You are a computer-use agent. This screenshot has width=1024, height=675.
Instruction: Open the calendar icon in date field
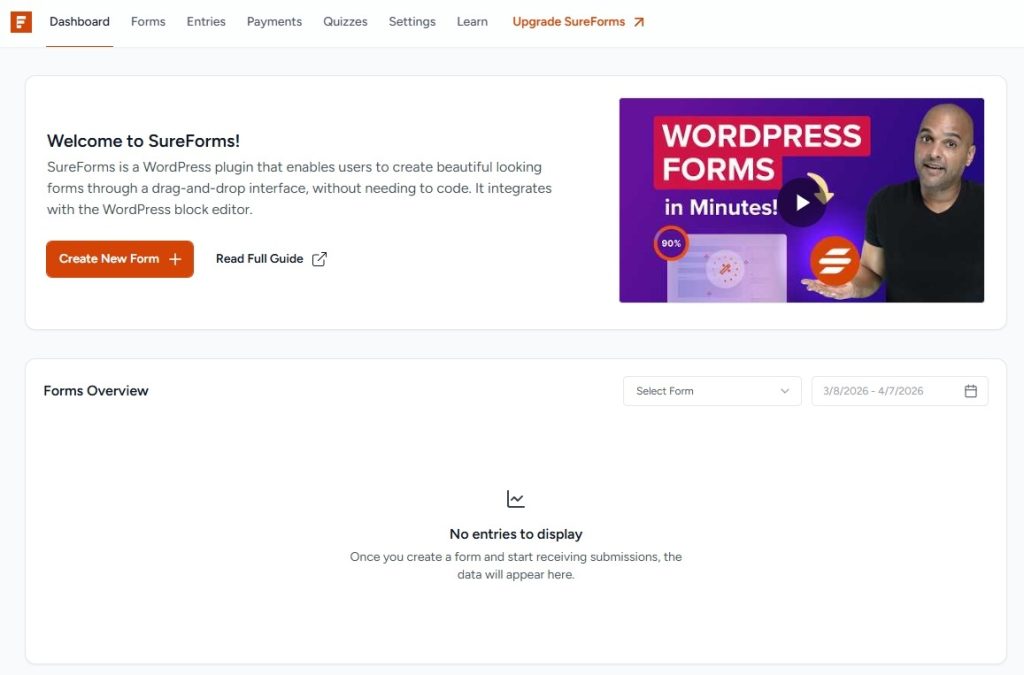[x=970, y=391]
